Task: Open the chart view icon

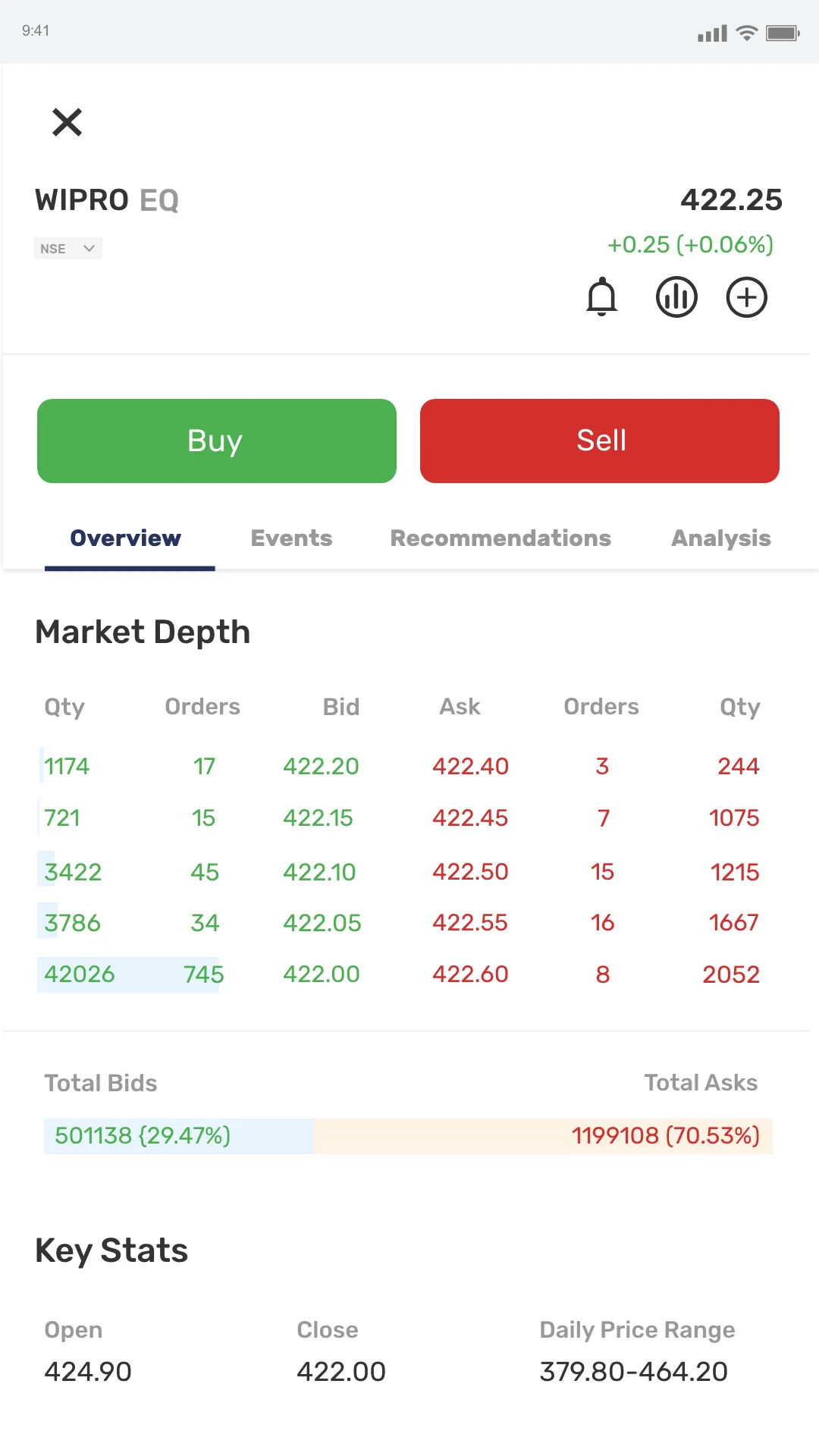Action: [676, 297]
